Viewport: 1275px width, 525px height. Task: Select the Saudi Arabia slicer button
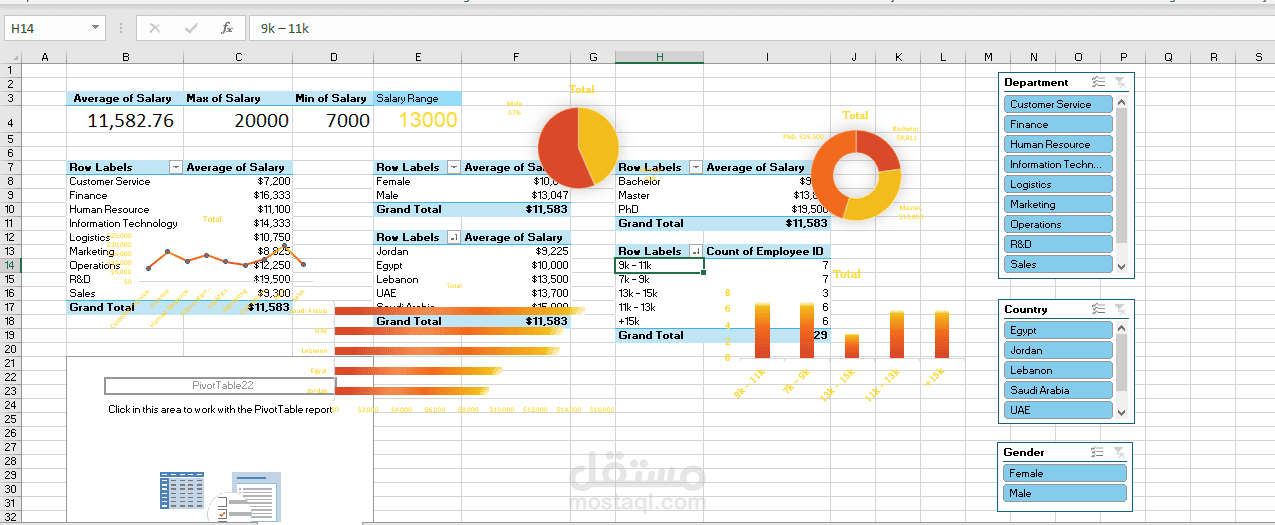[x=1058, y=390]
